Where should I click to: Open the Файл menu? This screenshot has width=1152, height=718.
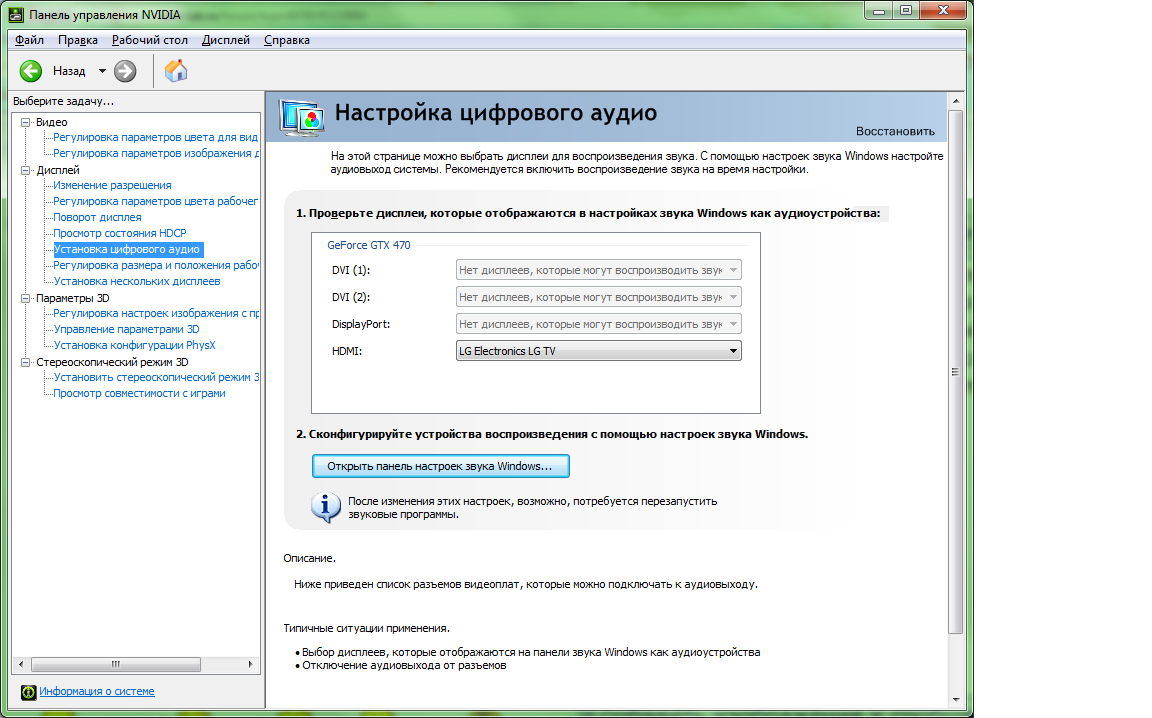pyautogui.click(x=29, y=40)
